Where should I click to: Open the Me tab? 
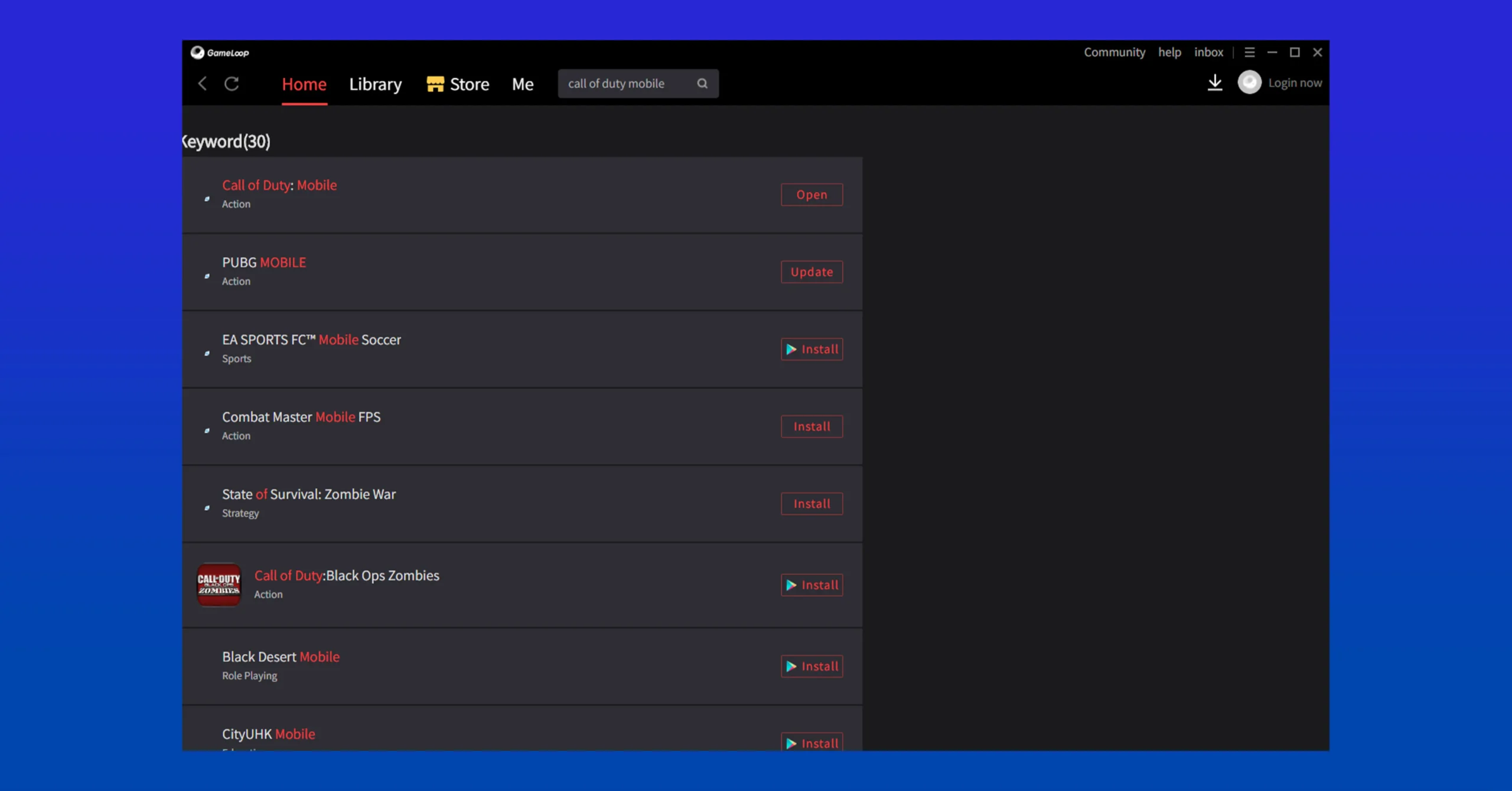tap(523, 84)
